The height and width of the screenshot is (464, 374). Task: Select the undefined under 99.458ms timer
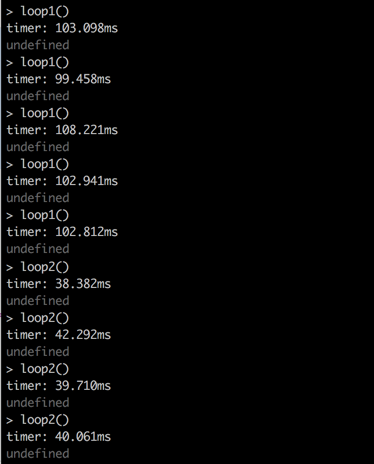[38, 96]
